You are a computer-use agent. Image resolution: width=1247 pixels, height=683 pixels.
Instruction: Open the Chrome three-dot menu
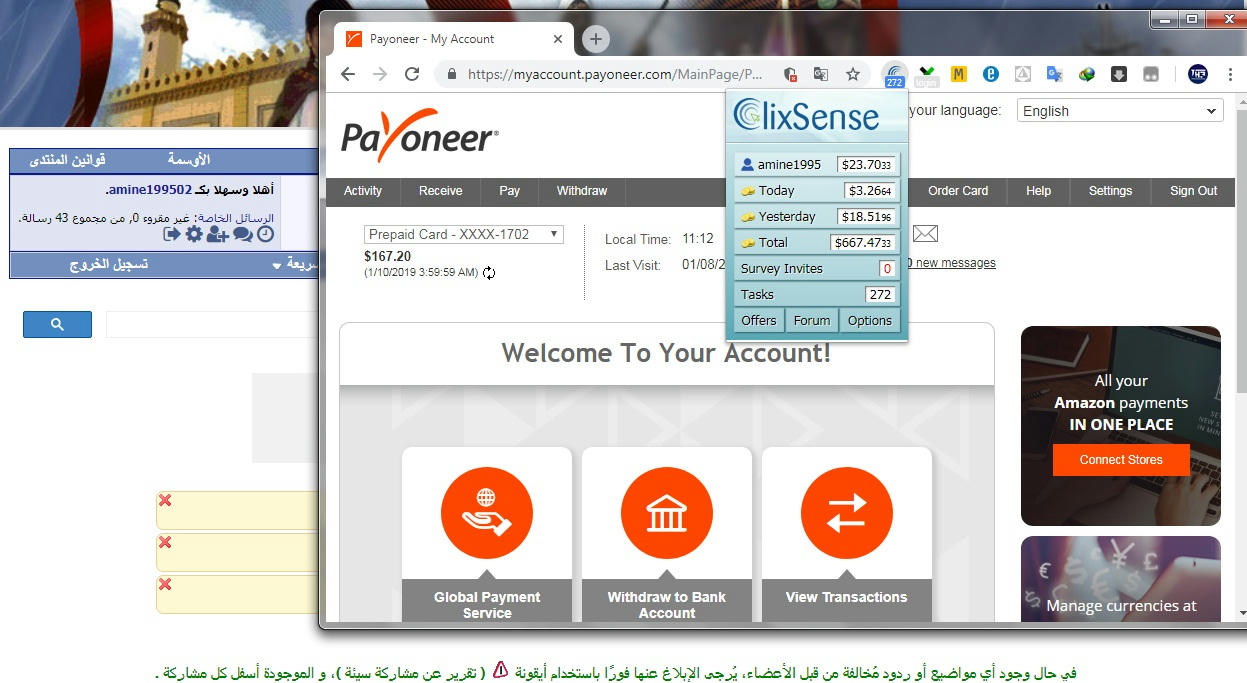coord(1232,74)
